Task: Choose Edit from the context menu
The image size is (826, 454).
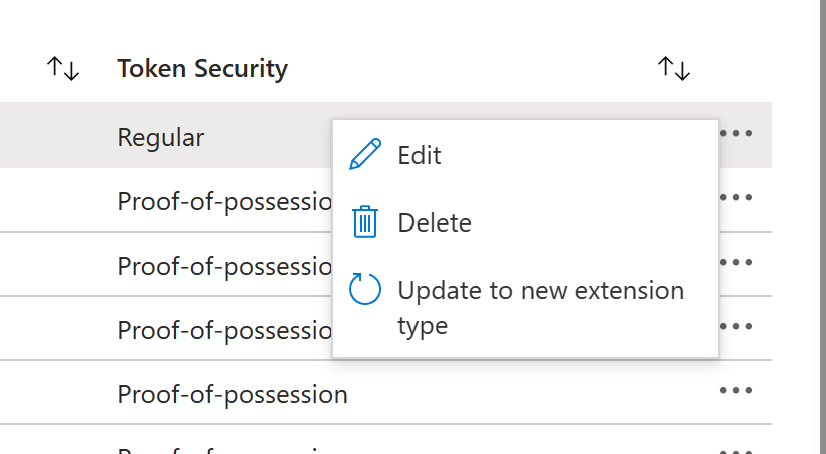Action: coord(419,155)
